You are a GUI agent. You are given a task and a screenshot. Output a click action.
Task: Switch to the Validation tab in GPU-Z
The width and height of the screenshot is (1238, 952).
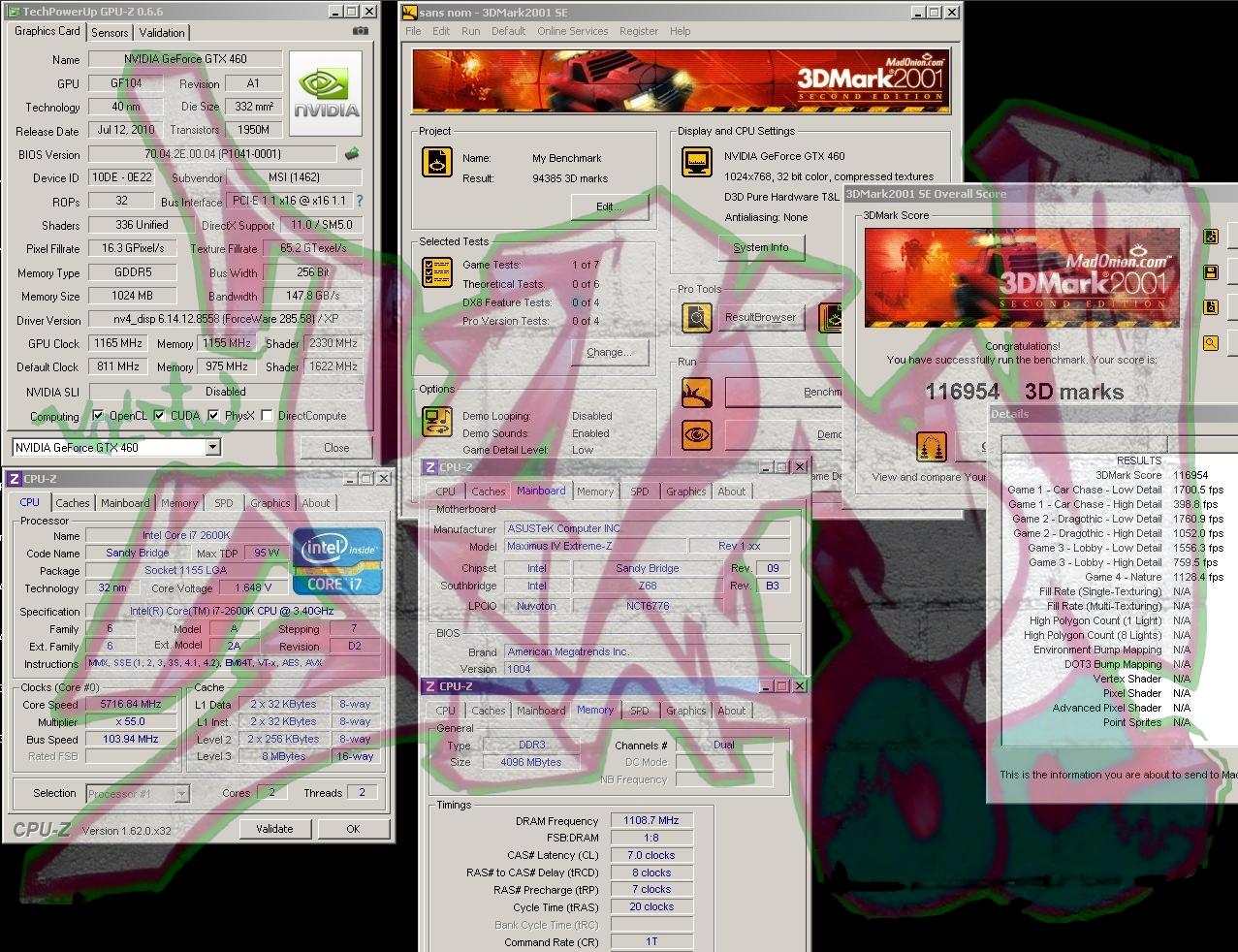[x=162, y=32]
